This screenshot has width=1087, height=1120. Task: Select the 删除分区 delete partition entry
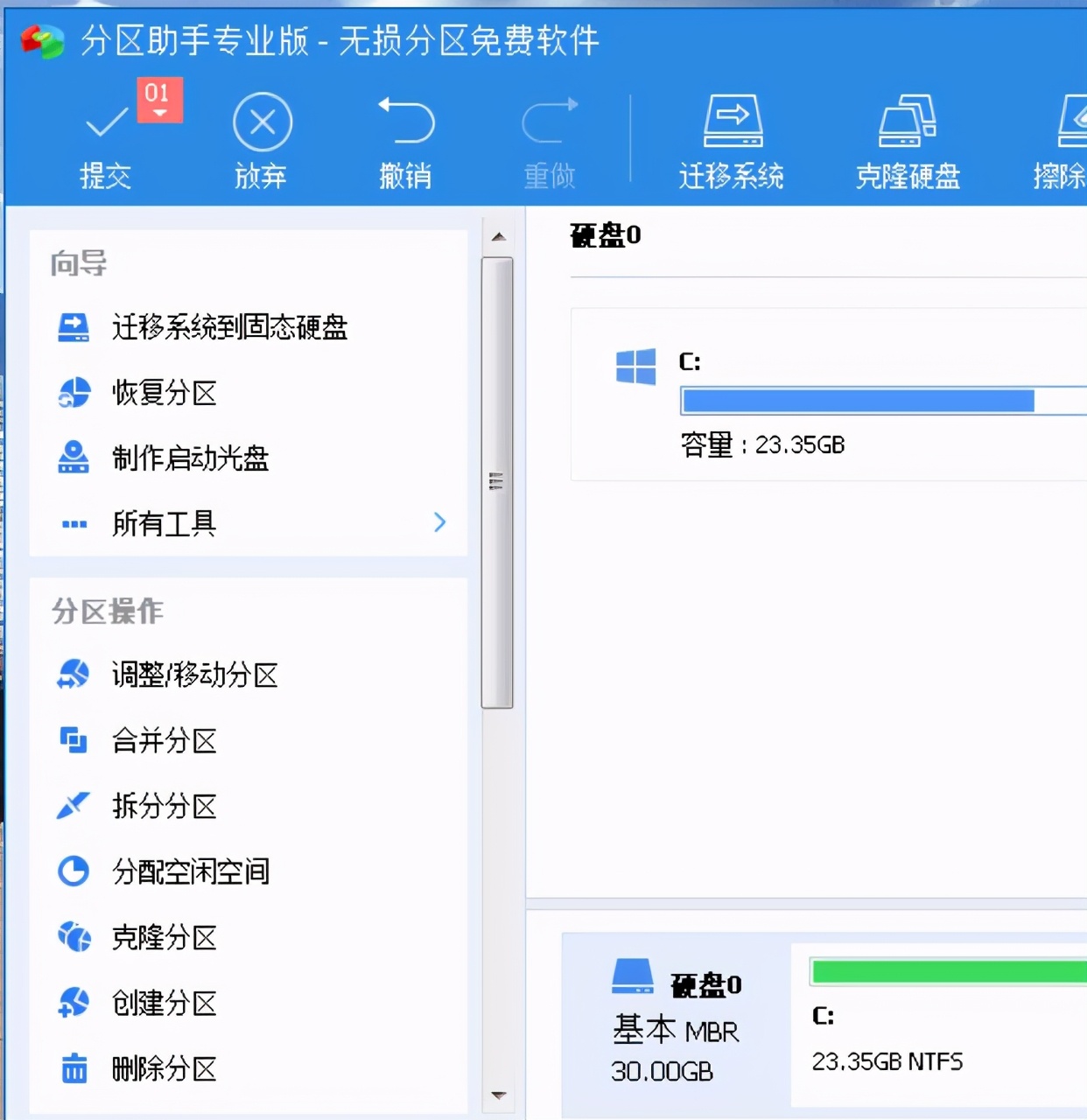tap(165, 1068)
